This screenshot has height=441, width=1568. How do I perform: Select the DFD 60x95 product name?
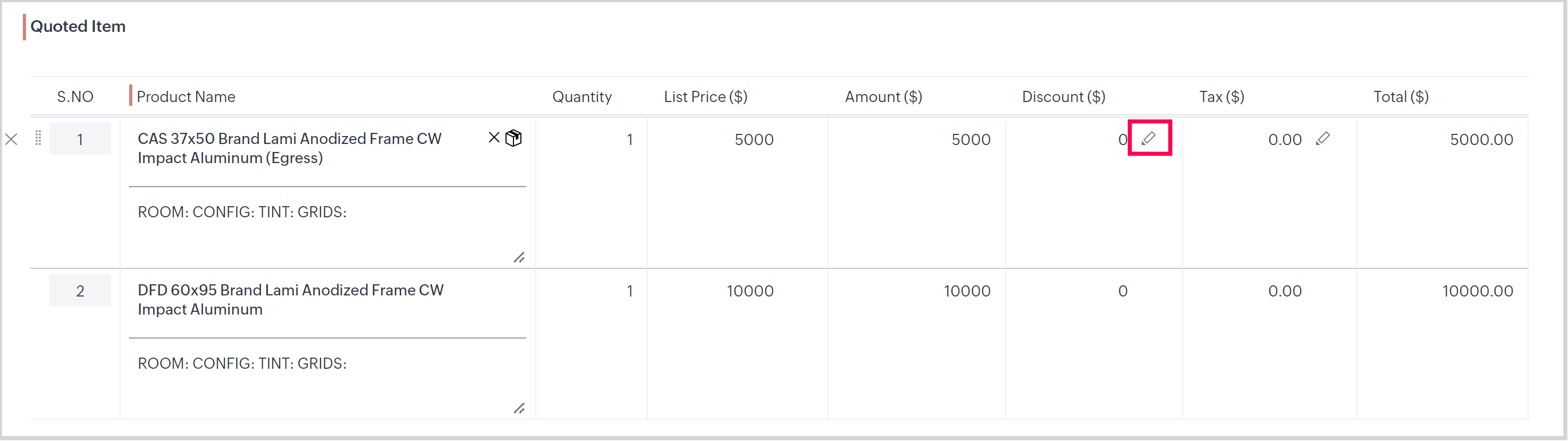click(291, 299)
